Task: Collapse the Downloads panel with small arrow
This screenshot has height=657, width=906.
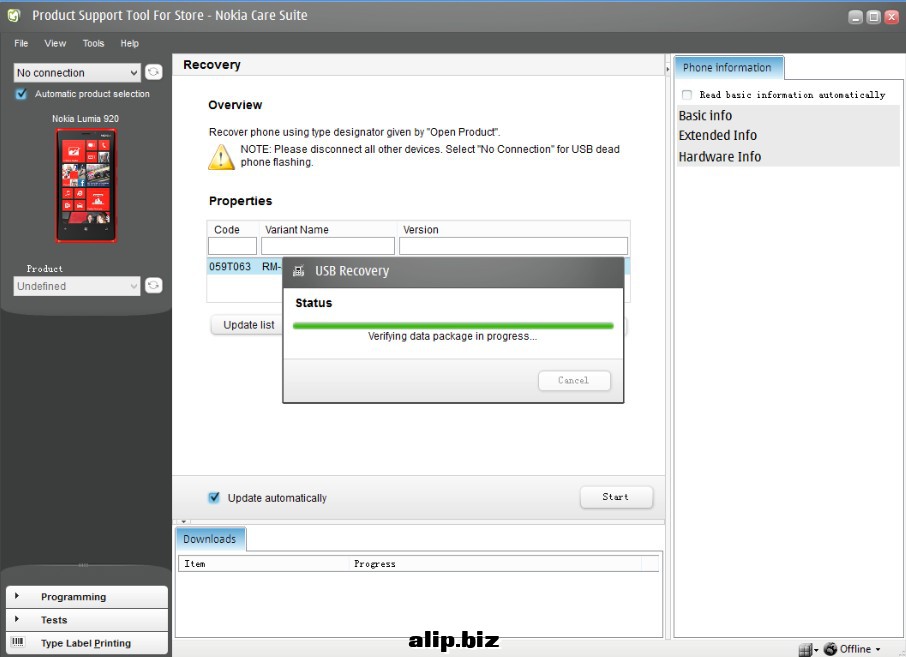Action: click(x=184, y=521)
